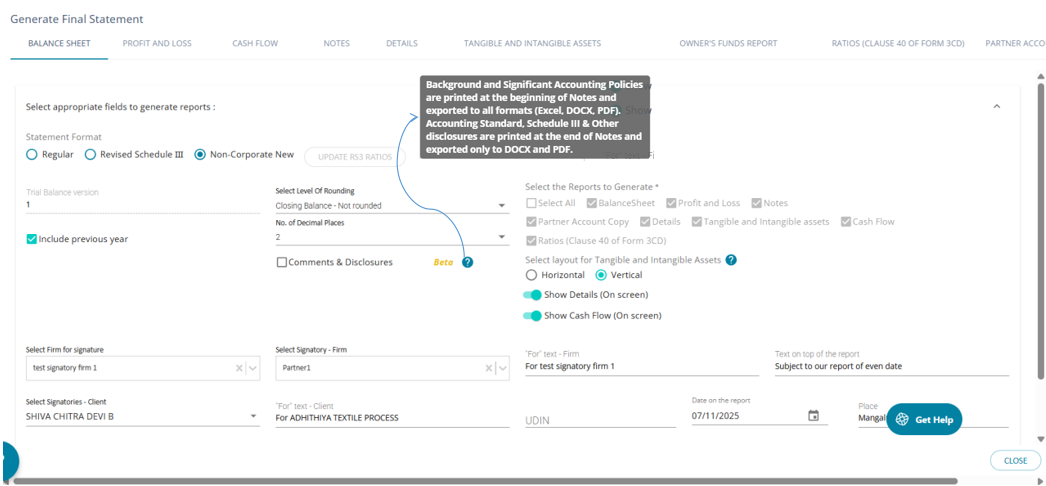Click the Trial Balance version field
This screenshot has width=1046, height=486.
[143, 205]
